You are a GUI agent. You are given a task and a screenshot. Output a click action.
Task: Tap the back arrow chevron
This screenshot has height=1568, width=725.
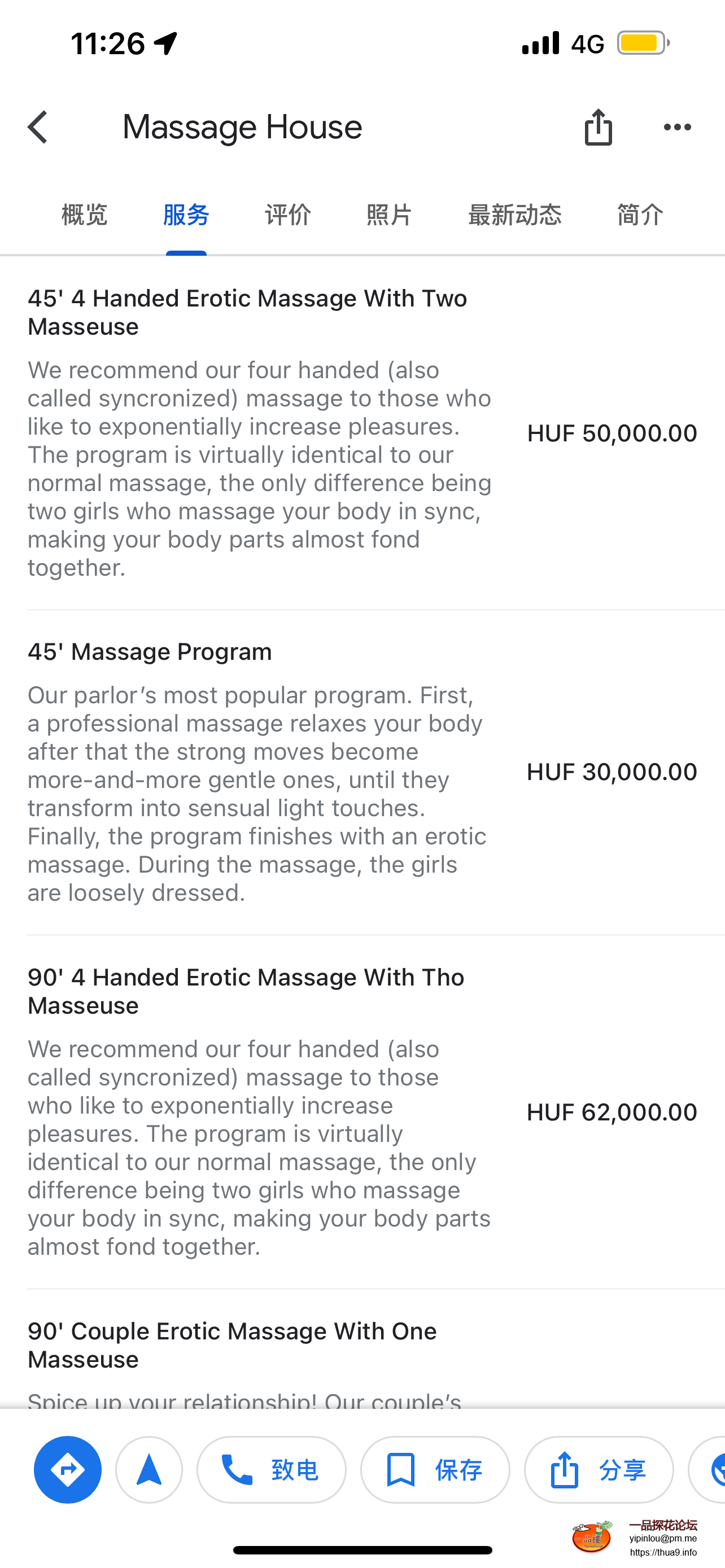point(38,127)
